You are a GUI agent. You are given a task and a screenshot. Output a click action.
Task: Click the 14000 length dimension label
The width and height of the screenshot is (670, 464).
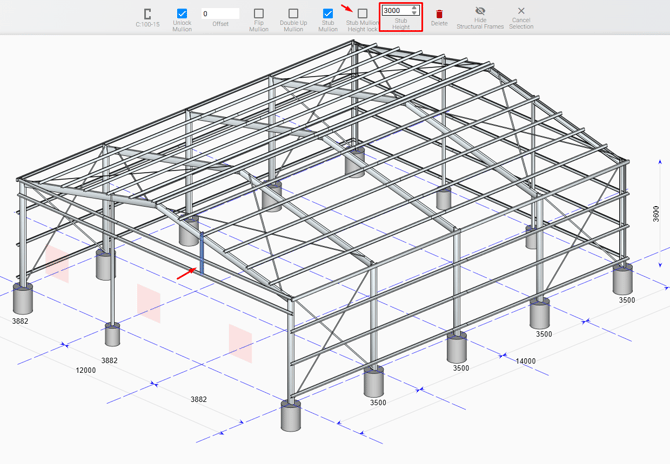pos(525,361)
